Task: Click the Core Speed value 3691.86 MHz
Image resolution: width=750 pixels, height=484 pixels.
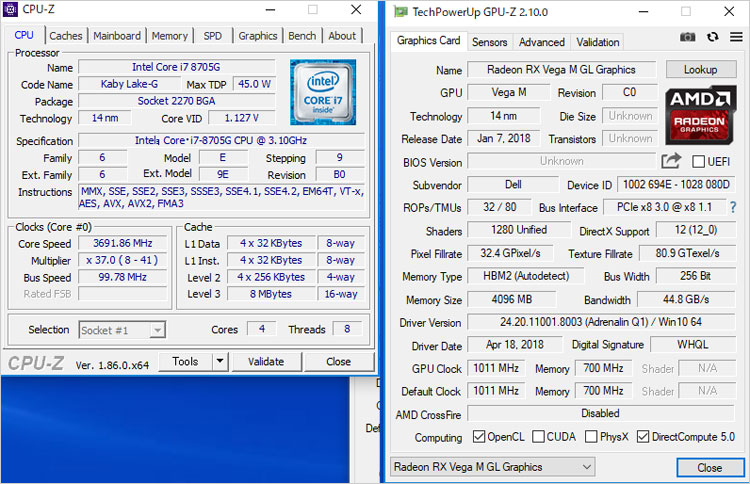Action: coord(123,243)
